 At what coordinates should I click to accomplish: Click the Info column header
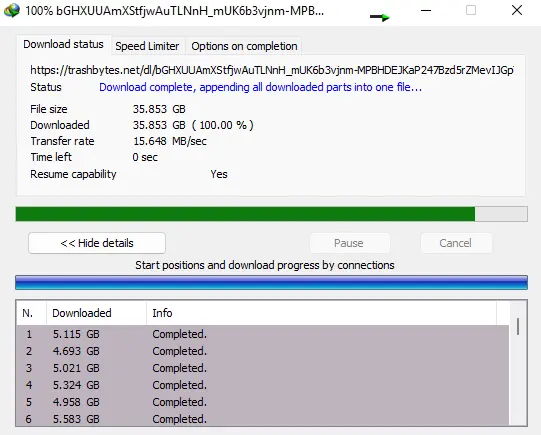[x=321, y=313]
